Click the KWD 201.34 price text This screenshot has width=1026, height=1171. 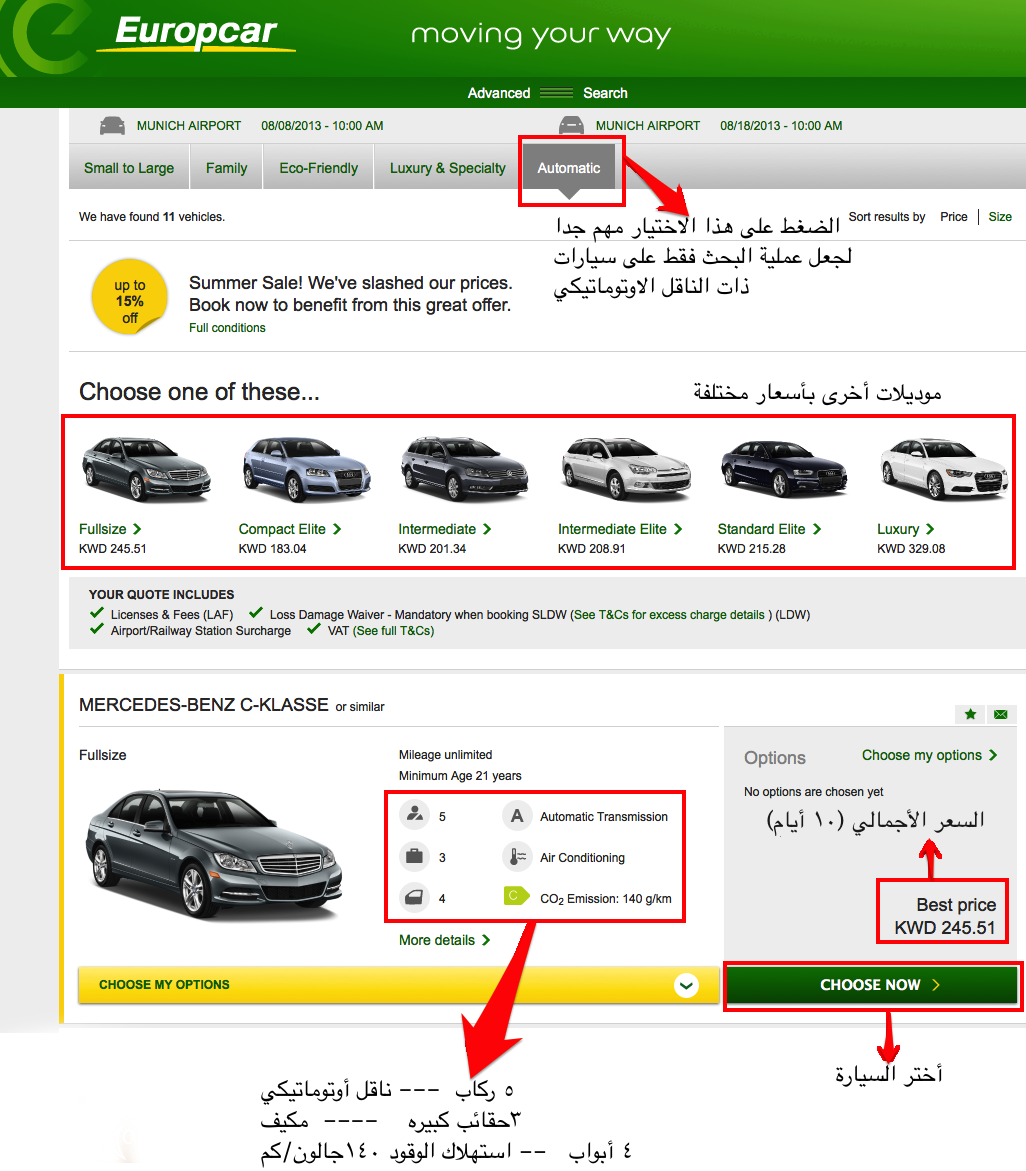(x=432, y=548)
